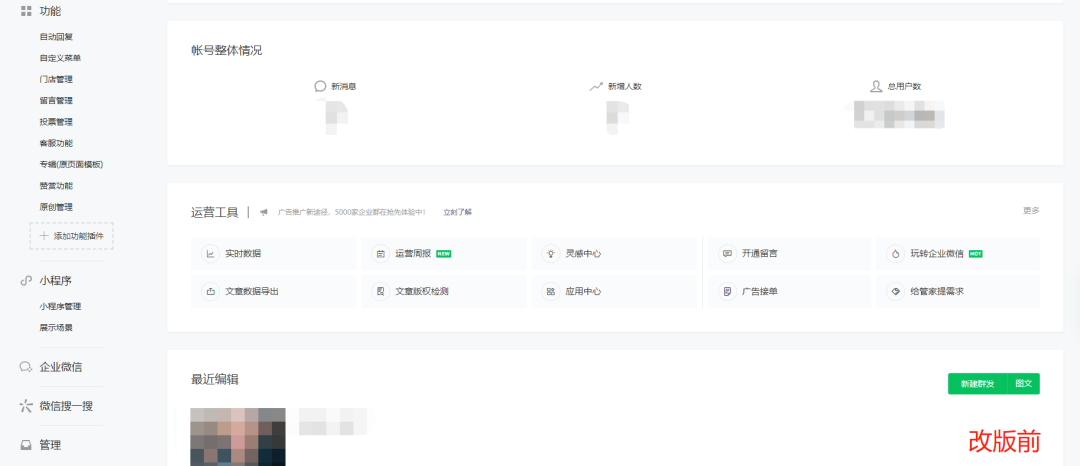Open the 灵感中心 tool tile
Image resolution: width=1080 pixels, height=466 pixels.
(x=614, y=253)
